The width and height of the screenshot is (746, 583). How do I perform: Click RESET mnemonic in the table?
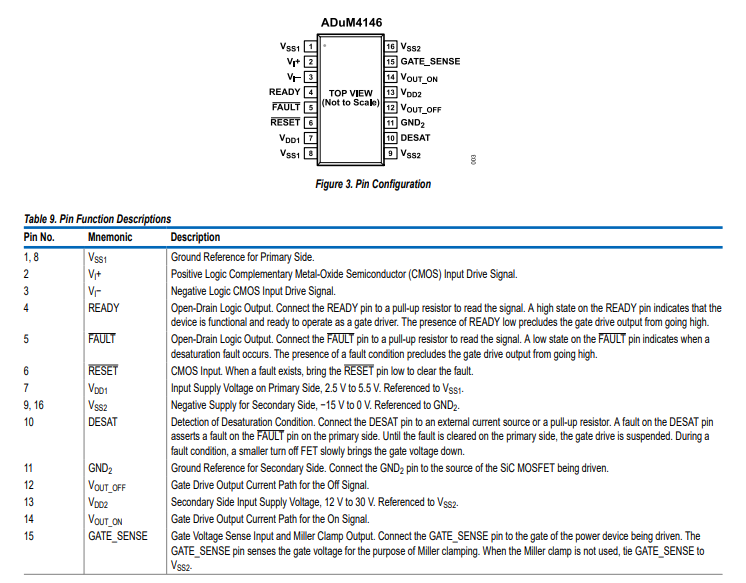click(x=103, y=371)
